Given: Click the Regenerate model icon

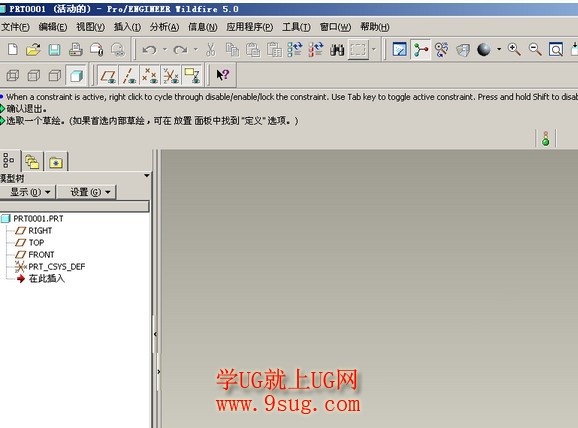Looking at the screenshot, I should coord(295,49).
